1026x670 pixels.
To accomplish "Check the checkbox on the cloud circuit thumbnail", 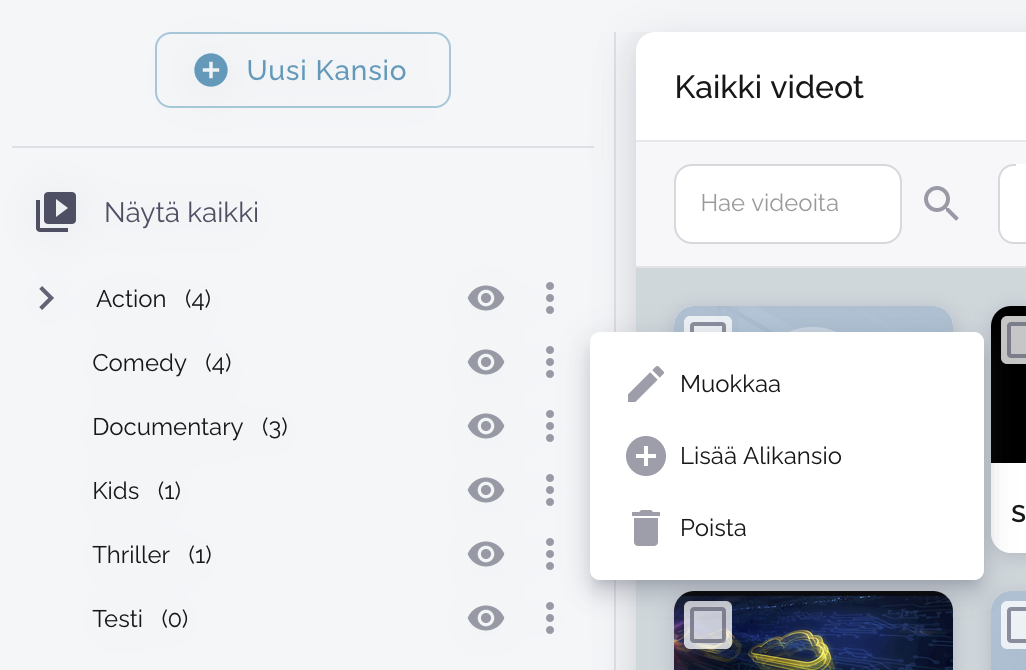I will click(x=708, y=625).
